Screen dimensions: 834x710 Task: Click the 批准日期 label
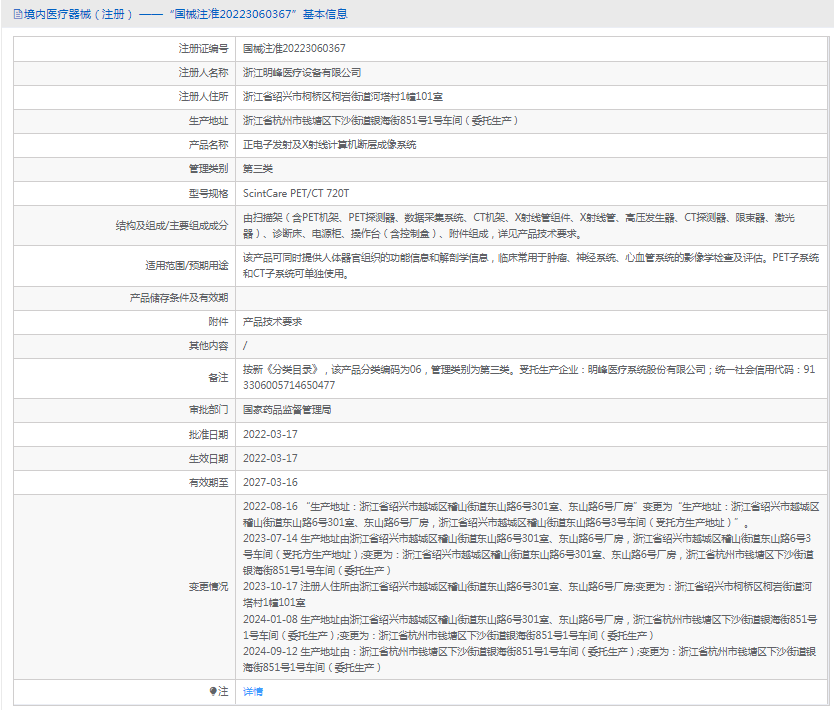(208, 435)
